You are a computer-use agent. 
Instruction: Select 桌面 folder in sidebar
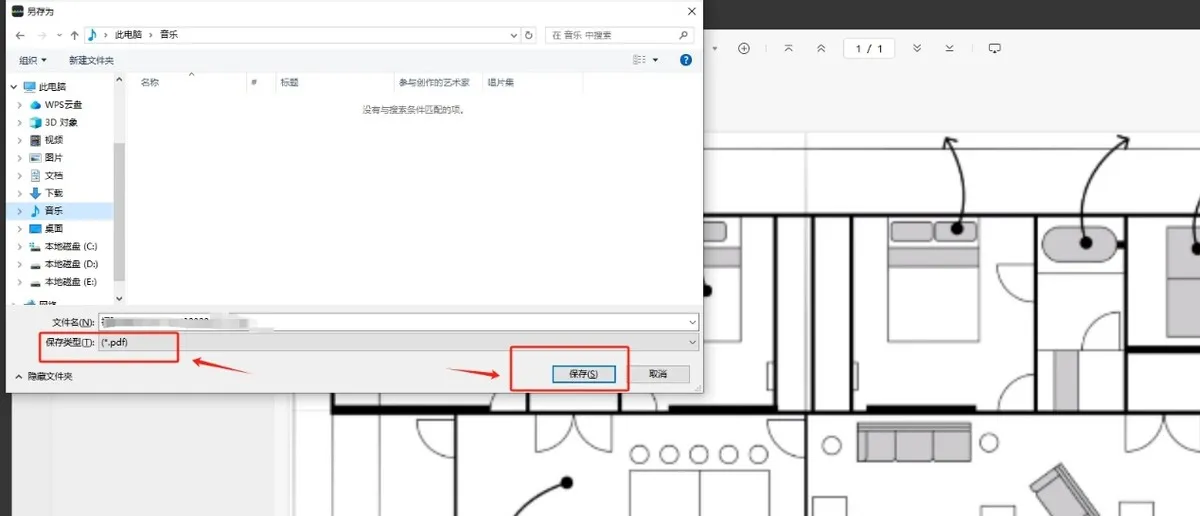click(53, 229)
